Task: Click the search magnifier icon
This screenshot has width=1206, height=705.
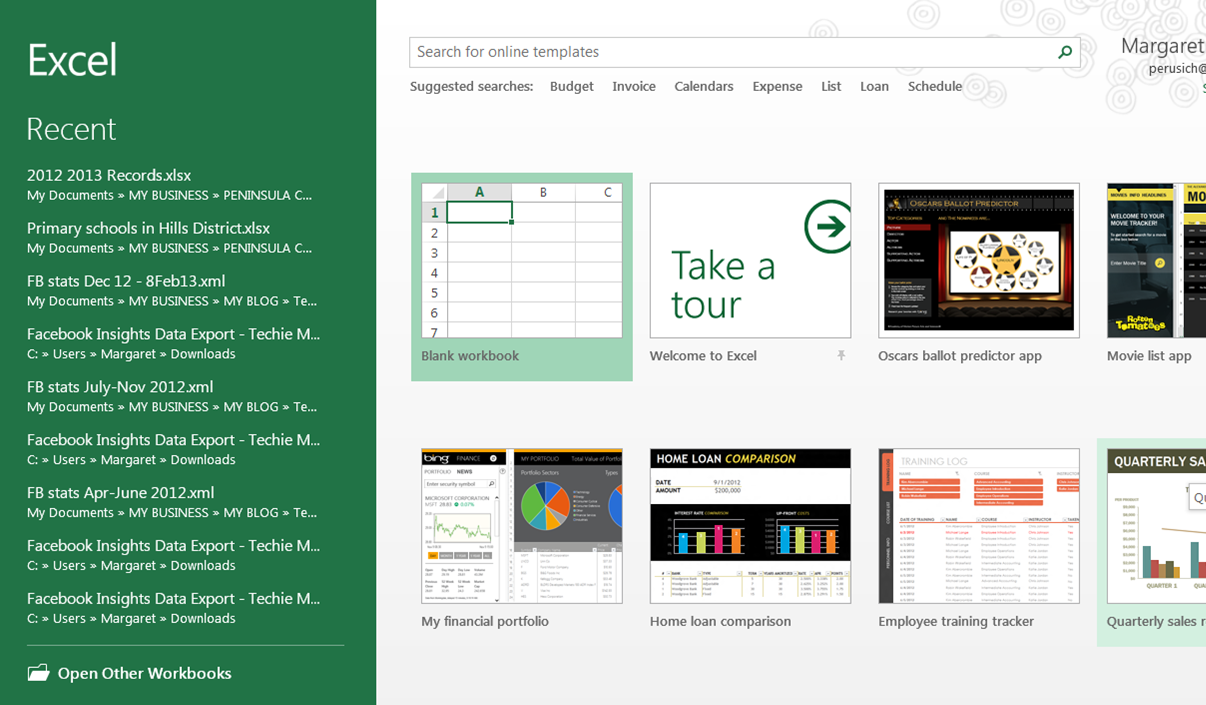Action: (x=1065, y=52)
